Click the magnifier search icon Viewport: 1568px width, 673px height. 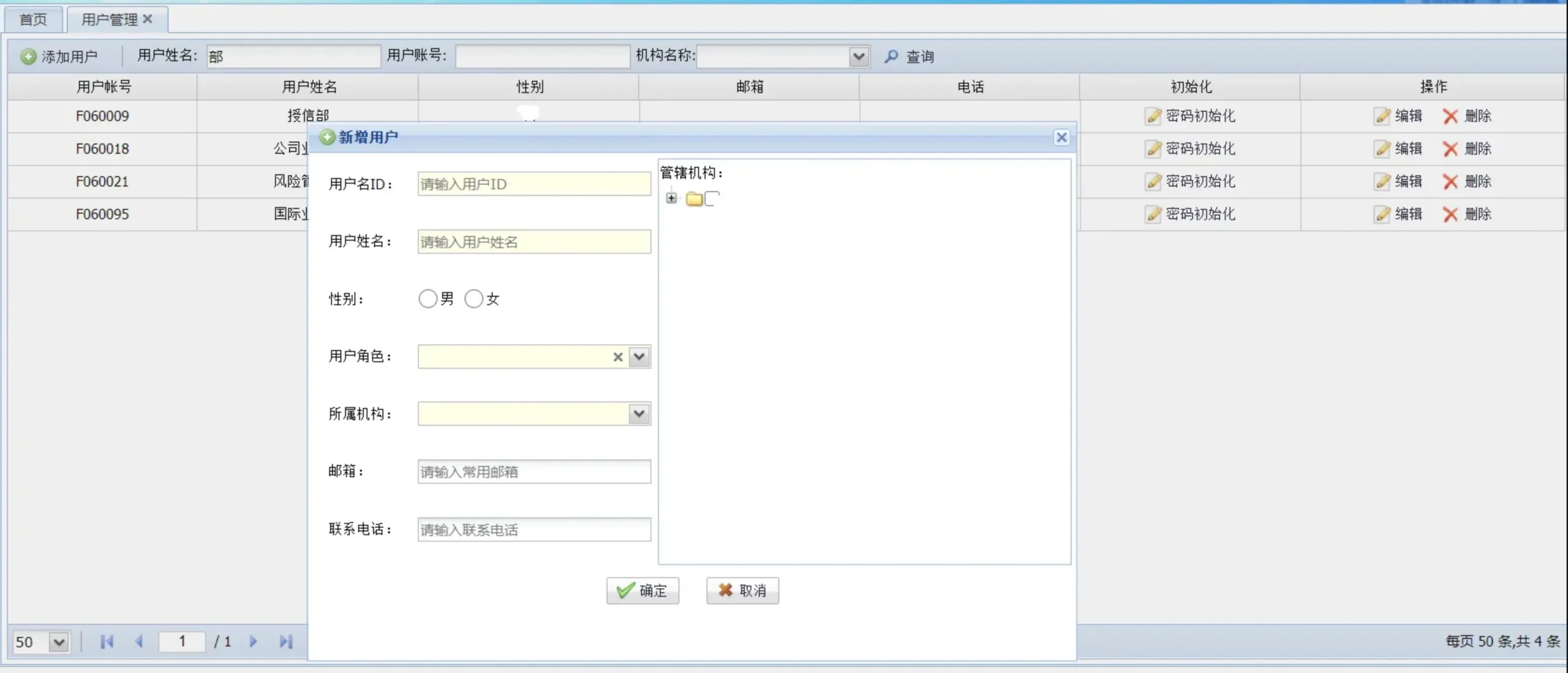click(x=891, y=56)
